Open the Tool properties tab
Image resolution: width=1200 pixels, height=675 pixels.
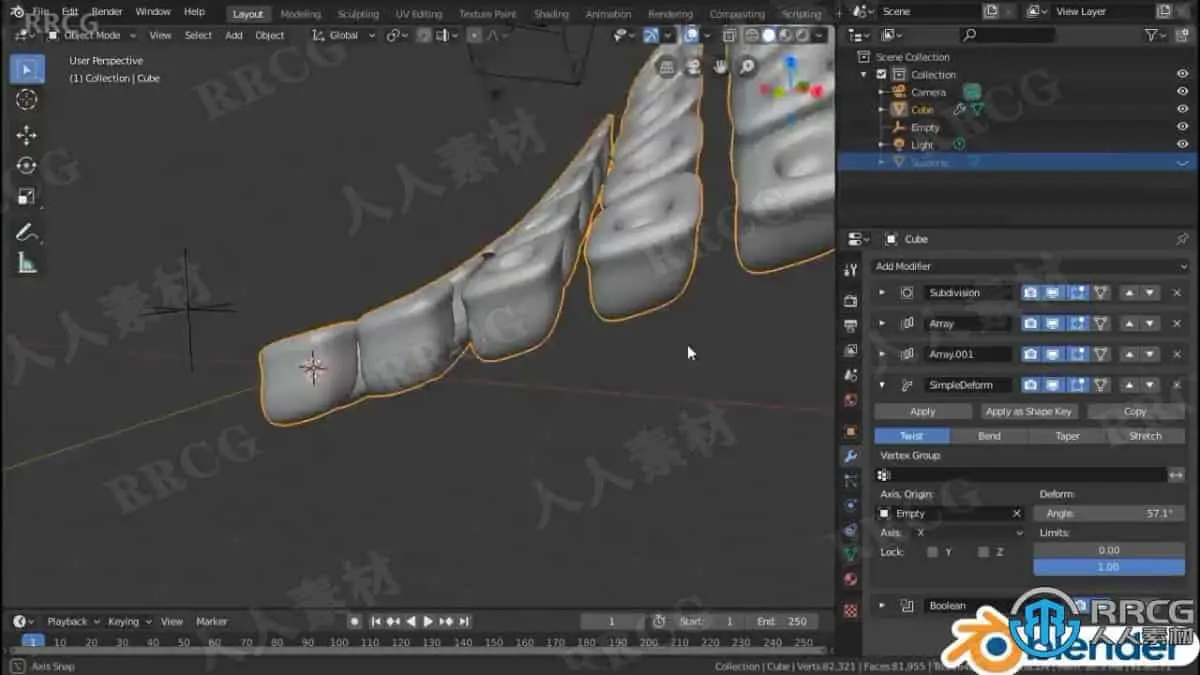tap(850, 270)
